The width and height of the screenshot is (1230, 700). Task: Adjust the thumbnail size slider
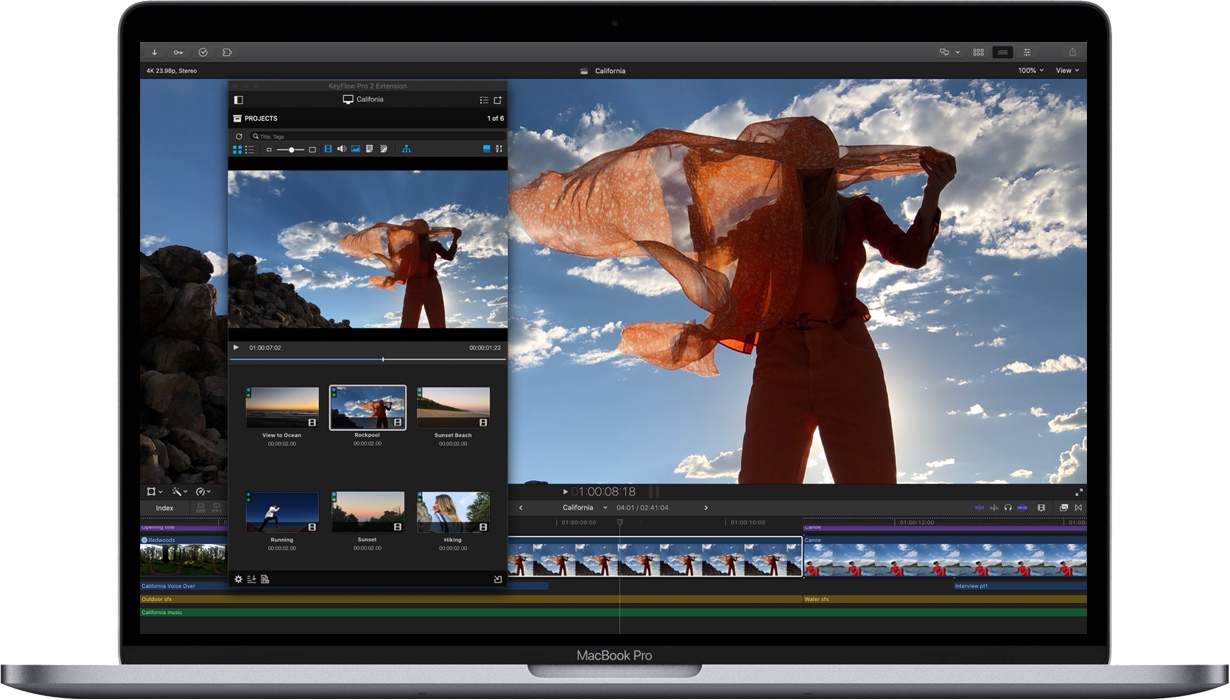(292, 148)
